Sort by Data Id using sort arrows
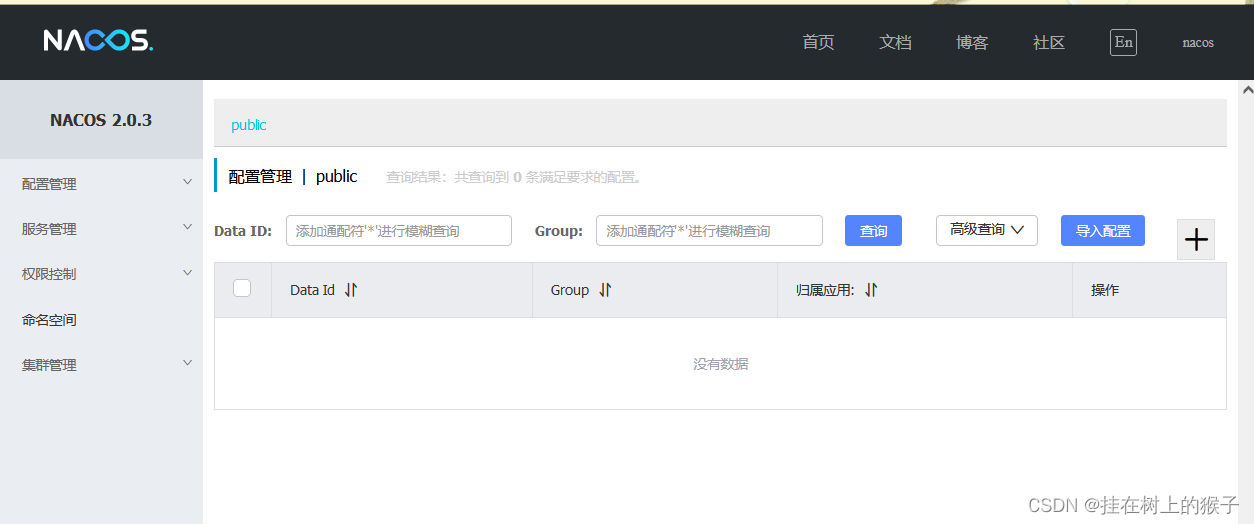This screenshot has width=1254, height=524. 351,290
